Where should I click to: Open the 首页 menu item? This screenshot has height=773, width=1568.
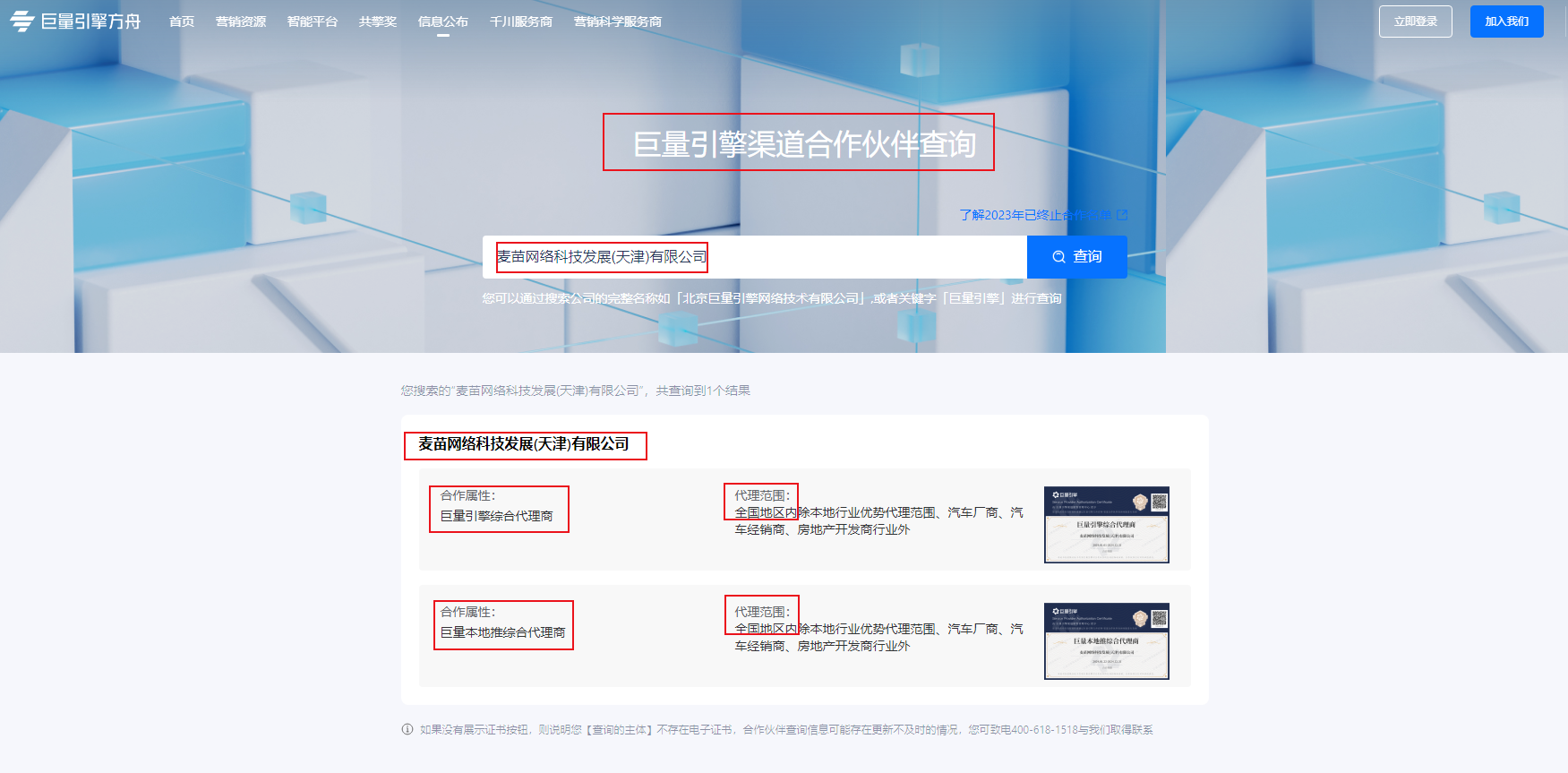(x=182, y=21)
